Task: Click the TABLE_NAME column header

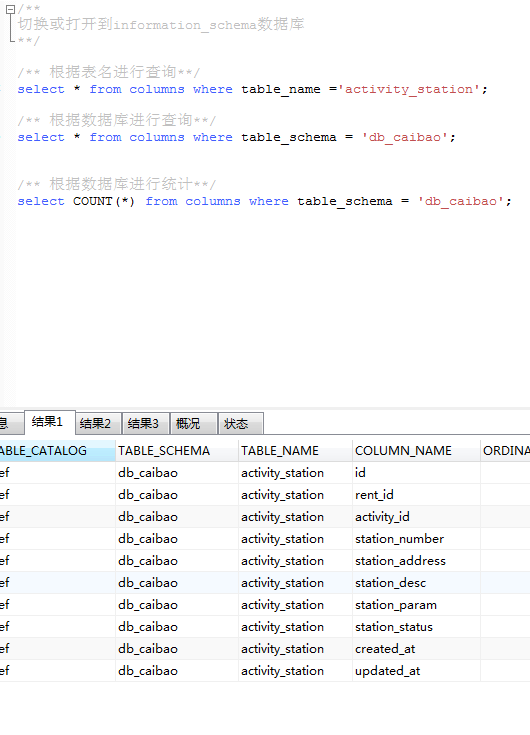Action: 295,450
